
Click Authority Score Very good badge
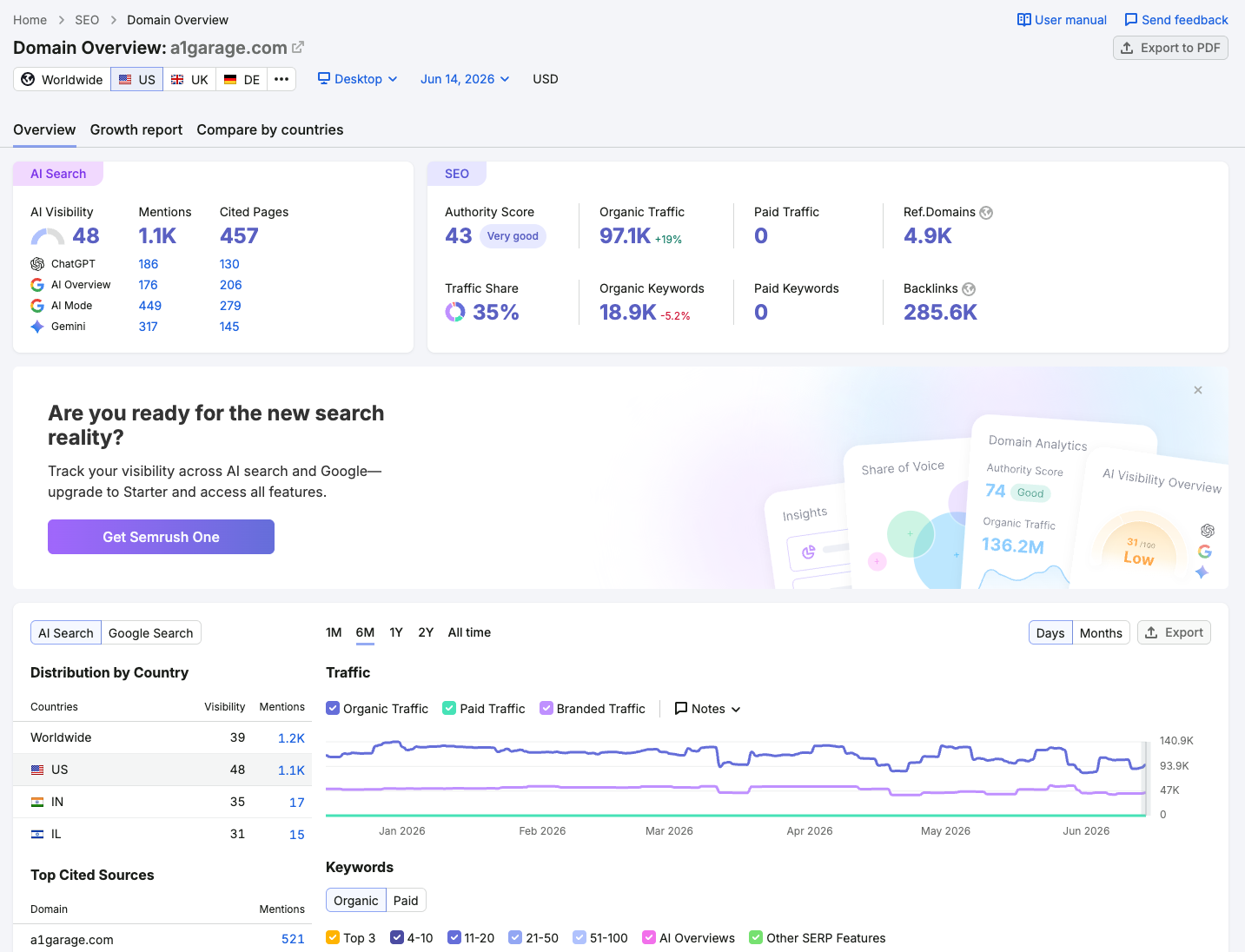tap(513, 236)
